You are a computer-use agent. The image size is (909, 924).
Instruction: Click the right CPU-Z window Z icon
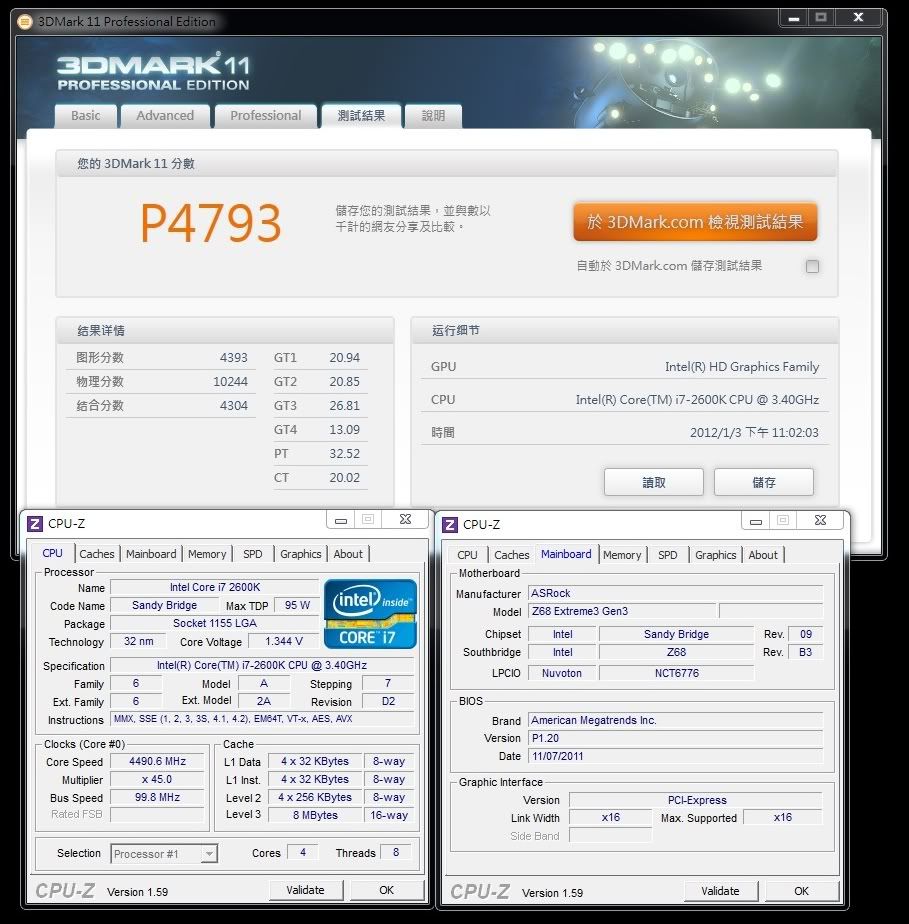449,524
